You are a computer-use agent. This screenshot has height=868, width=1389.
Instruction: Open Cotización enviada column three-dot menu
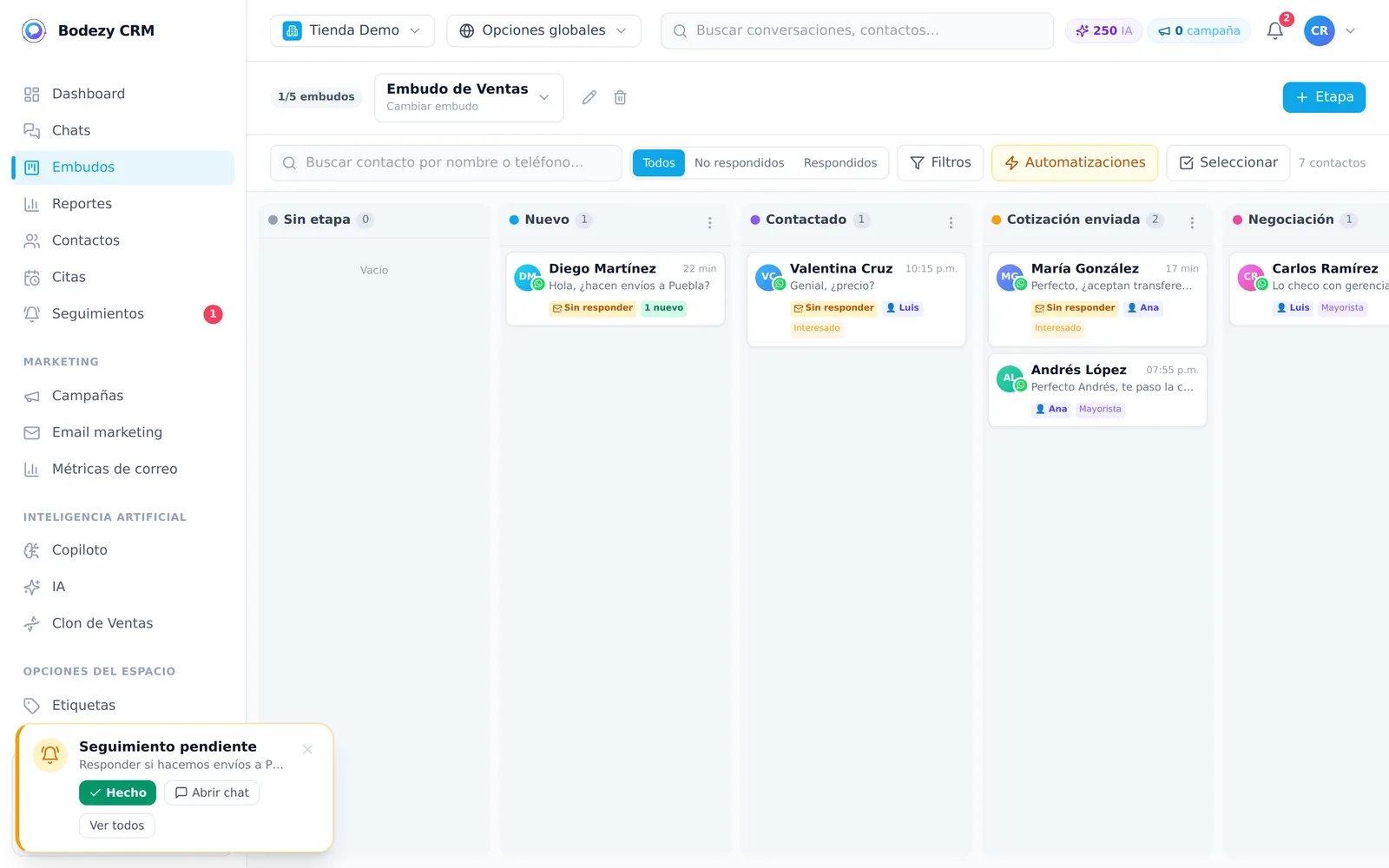pyautogui.click(x=1192, y=223)
